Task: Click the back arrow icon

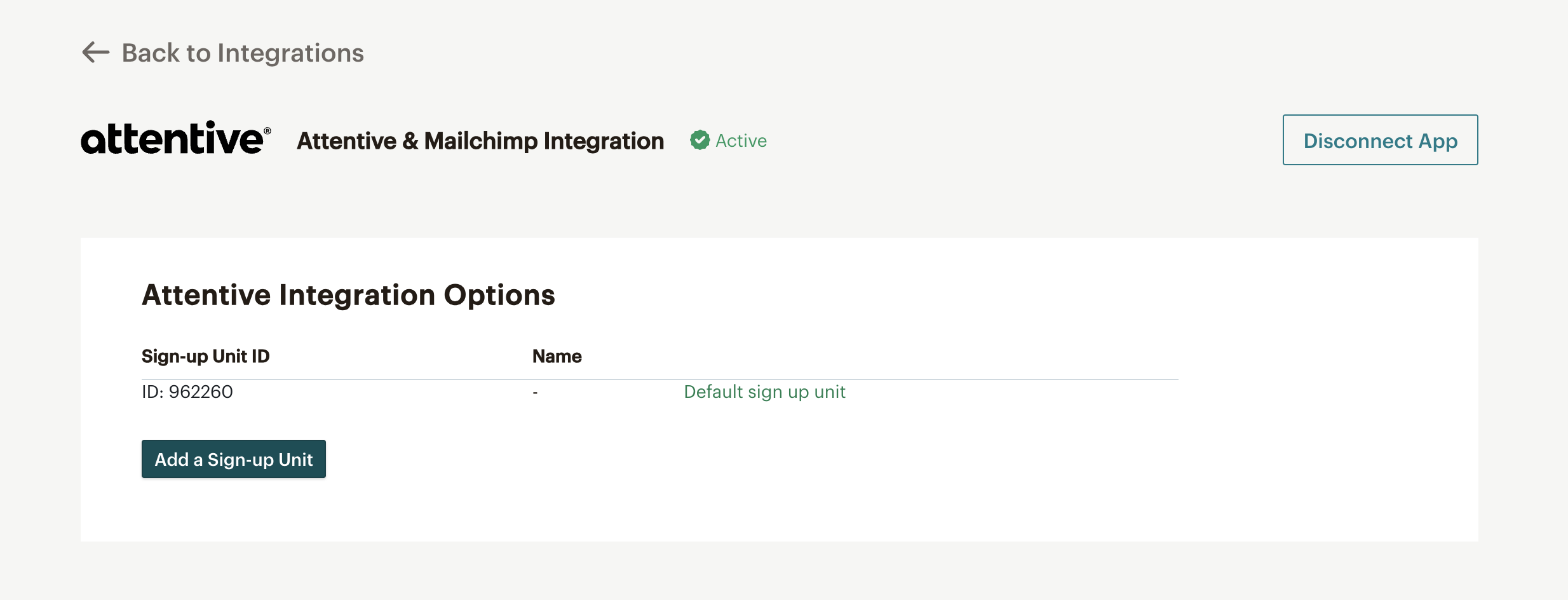Action: [96, 52]
